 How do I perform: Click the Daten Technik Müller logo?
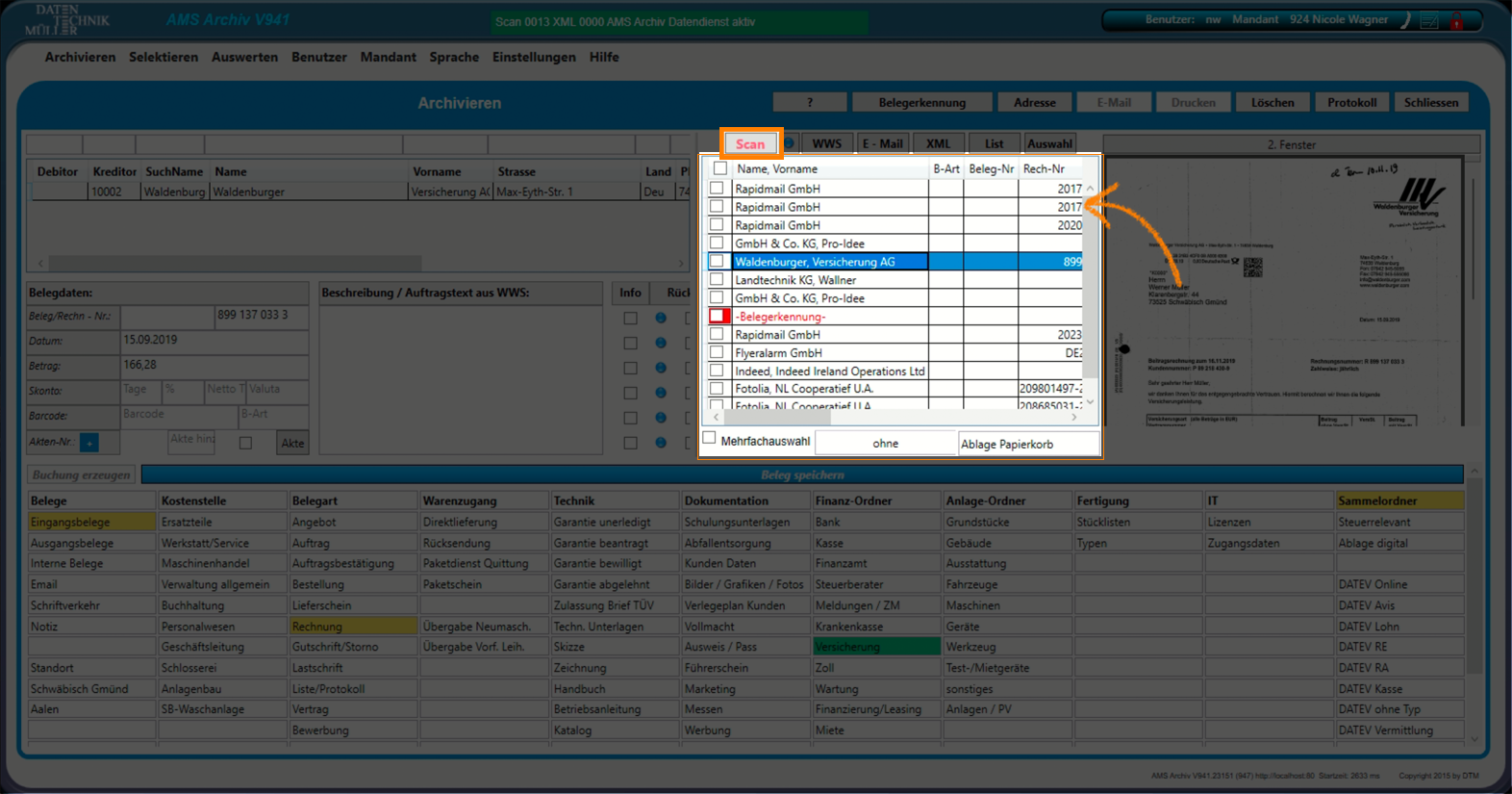67,20
